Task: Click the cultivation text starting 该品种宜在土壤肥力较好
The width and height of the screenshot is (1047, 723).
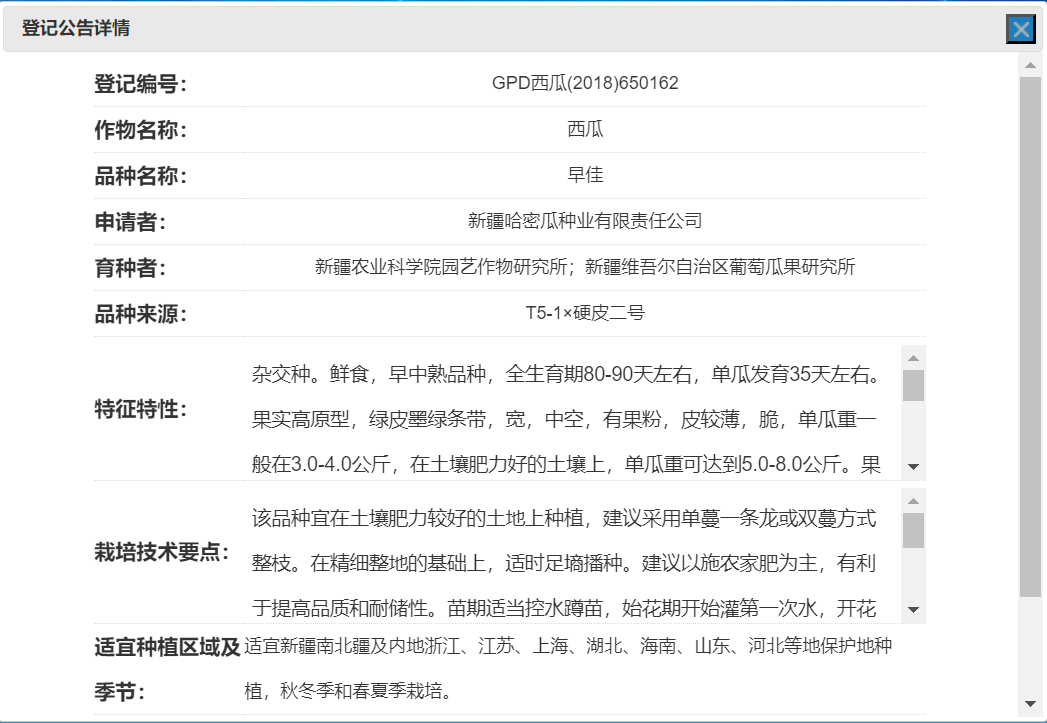Action: (564, 519)
